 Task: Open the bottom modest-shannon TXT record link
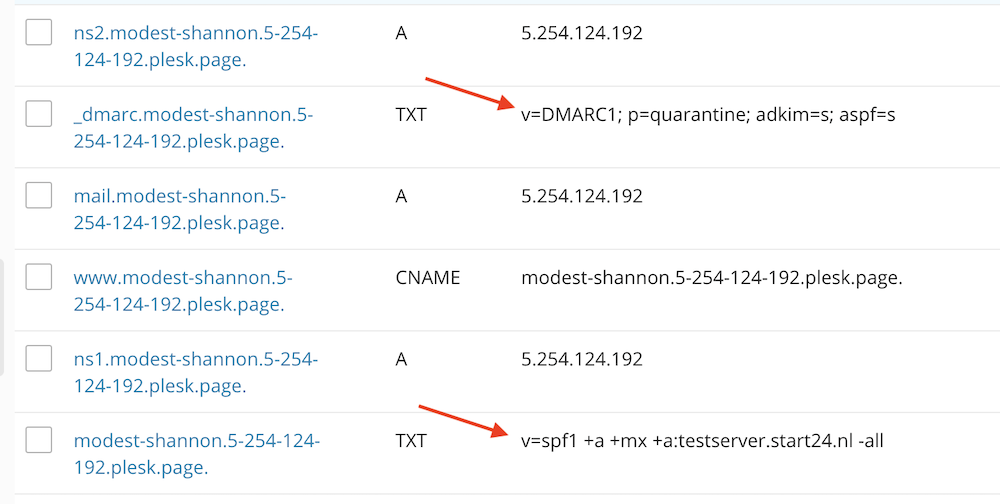[197, 452]
